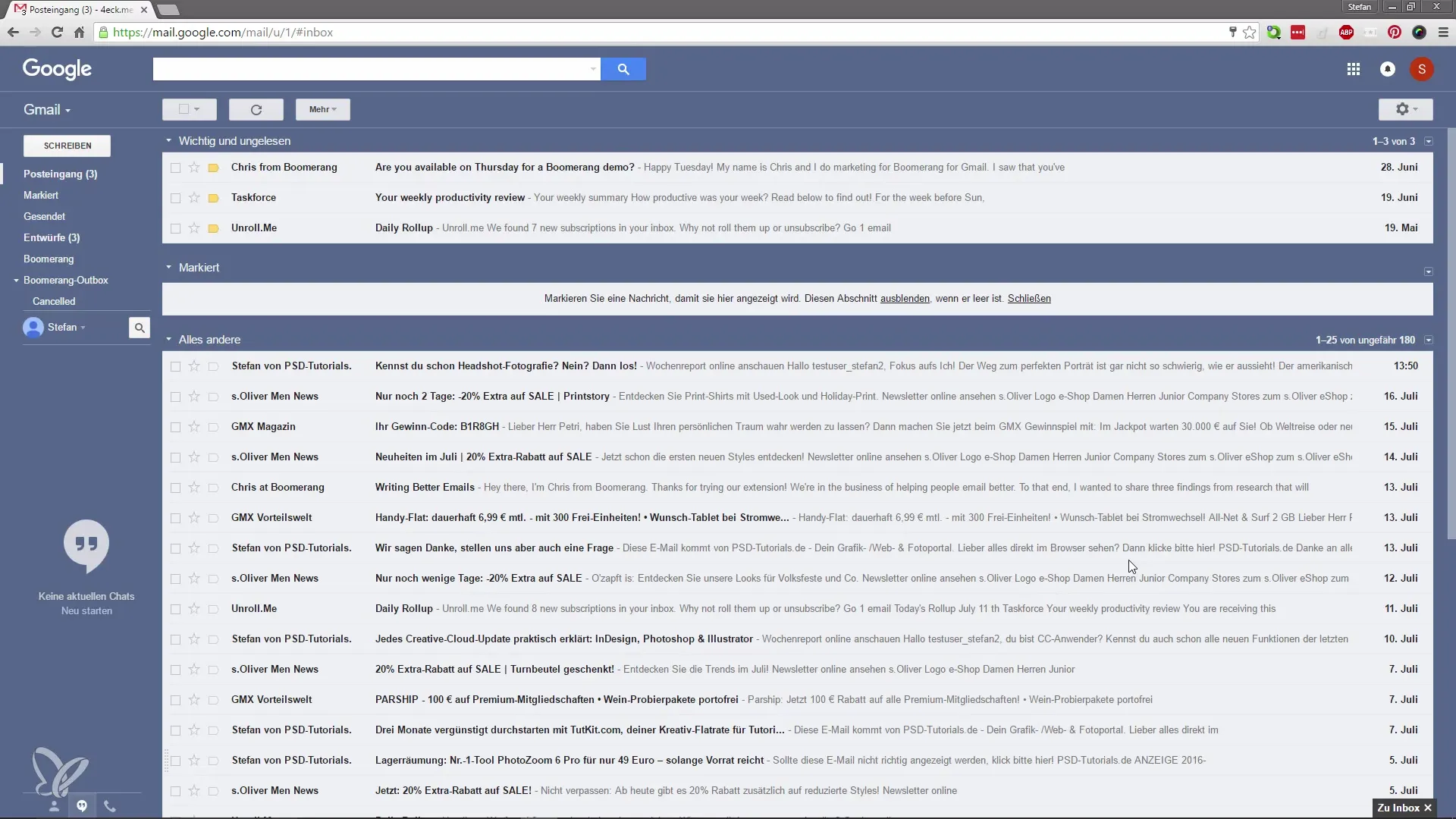This screenshot has height=819, width=1456.
Task: Open the phone calls icon at bottom
Action: 110,806
